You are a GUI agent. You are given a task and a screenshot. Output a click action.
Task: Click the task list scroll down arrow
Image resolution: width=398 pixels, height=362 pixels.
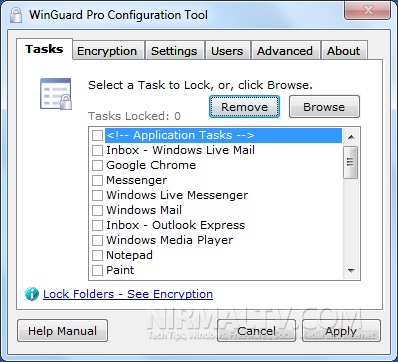click(x=351, y=270)
